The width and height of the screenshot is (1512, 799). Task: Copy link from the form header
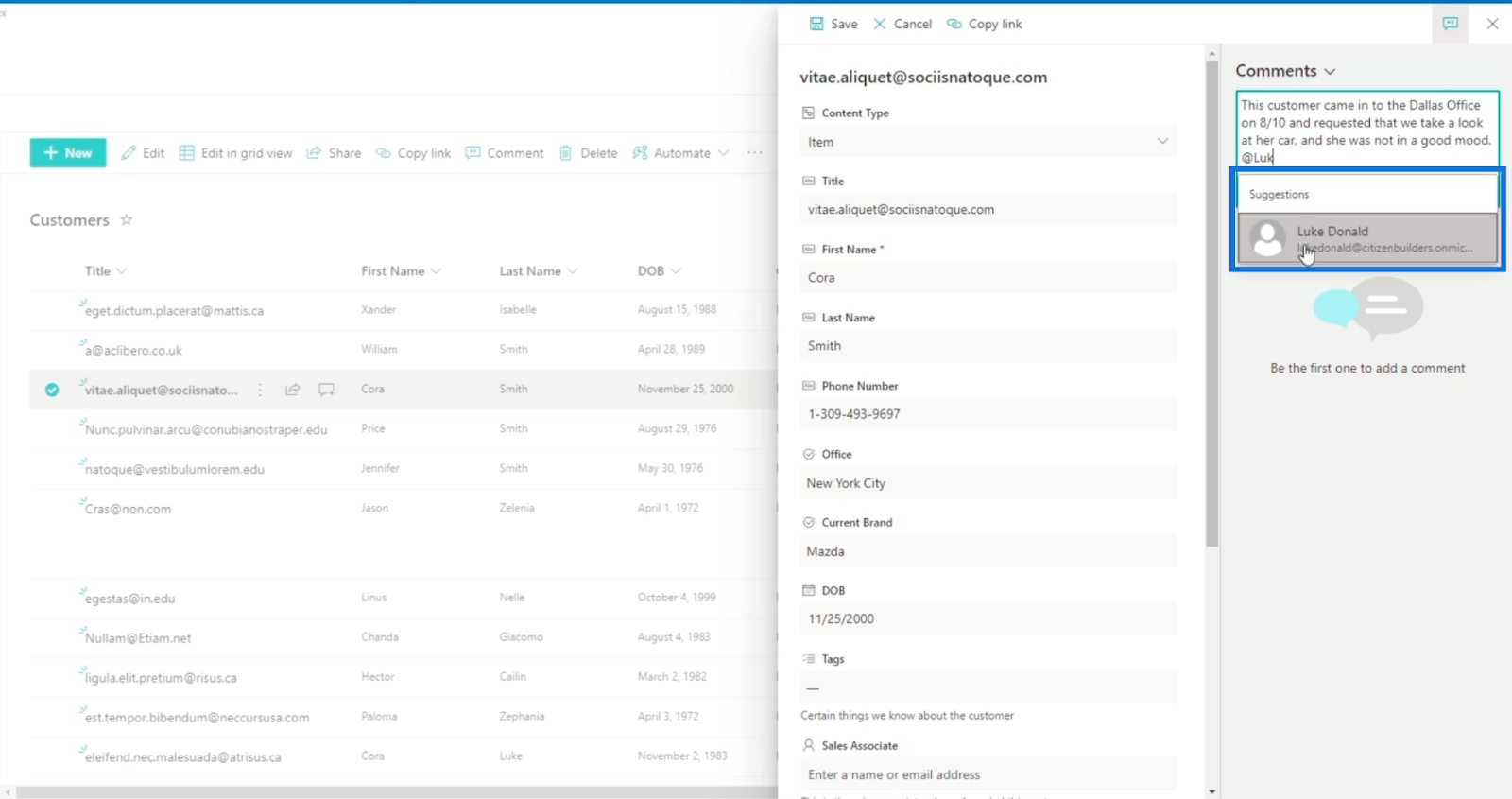click(985, 24)
